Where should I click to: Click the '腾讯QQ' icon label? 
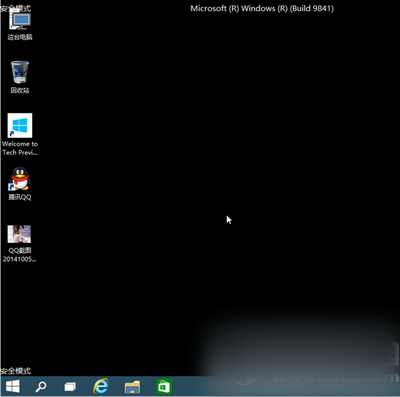(x=20, y=197)
